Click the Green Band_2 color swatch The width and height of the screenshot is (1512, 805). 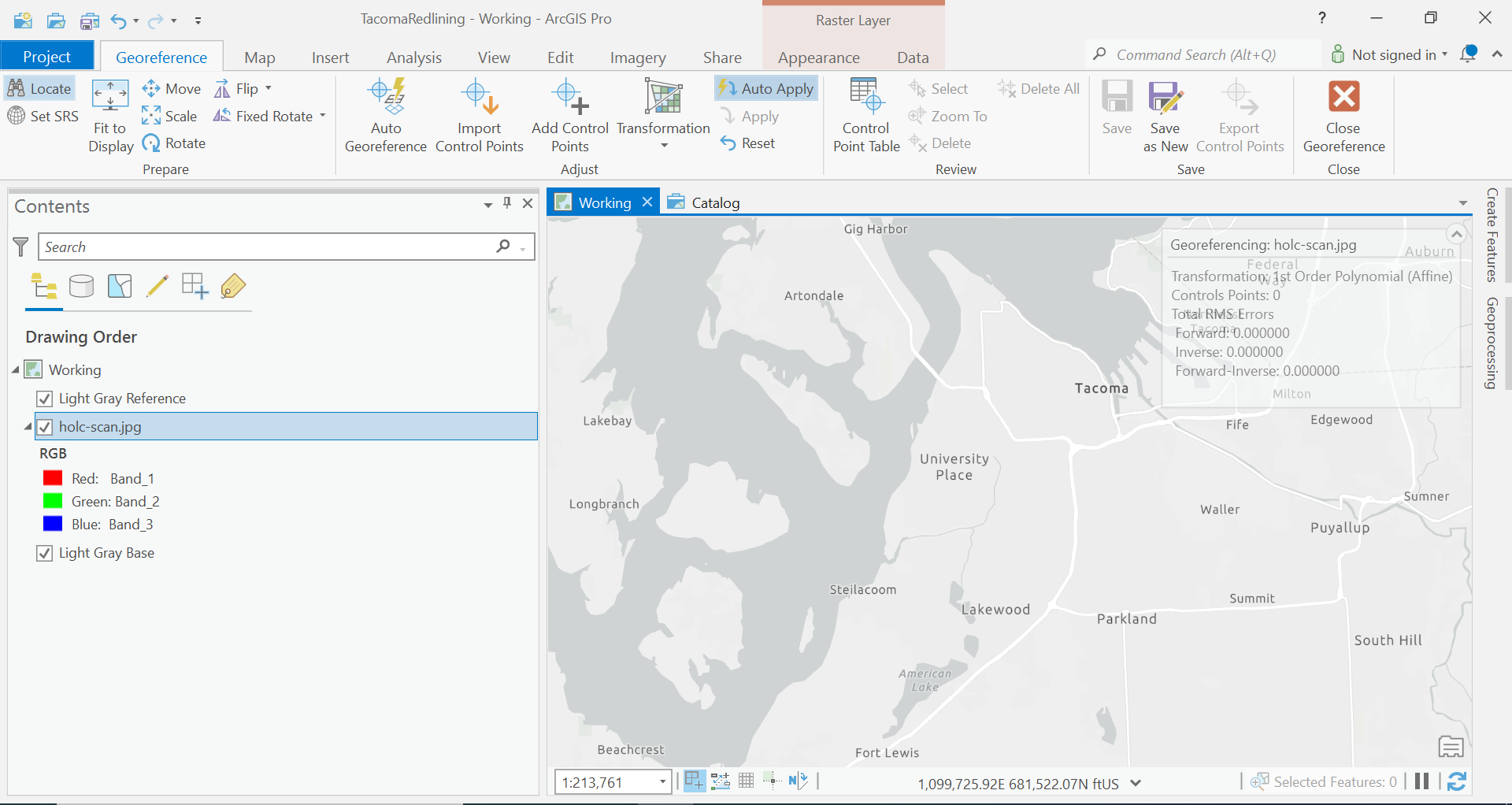tap(53, 501)
